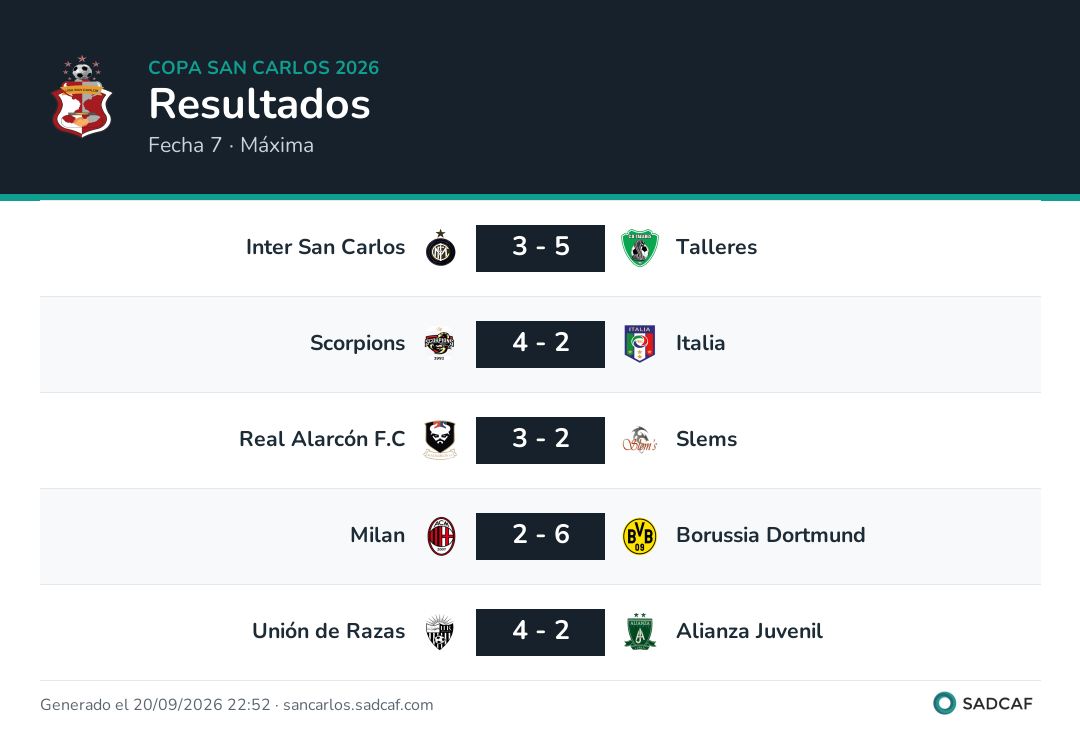Select the Resultados heading

coord(260,104)
